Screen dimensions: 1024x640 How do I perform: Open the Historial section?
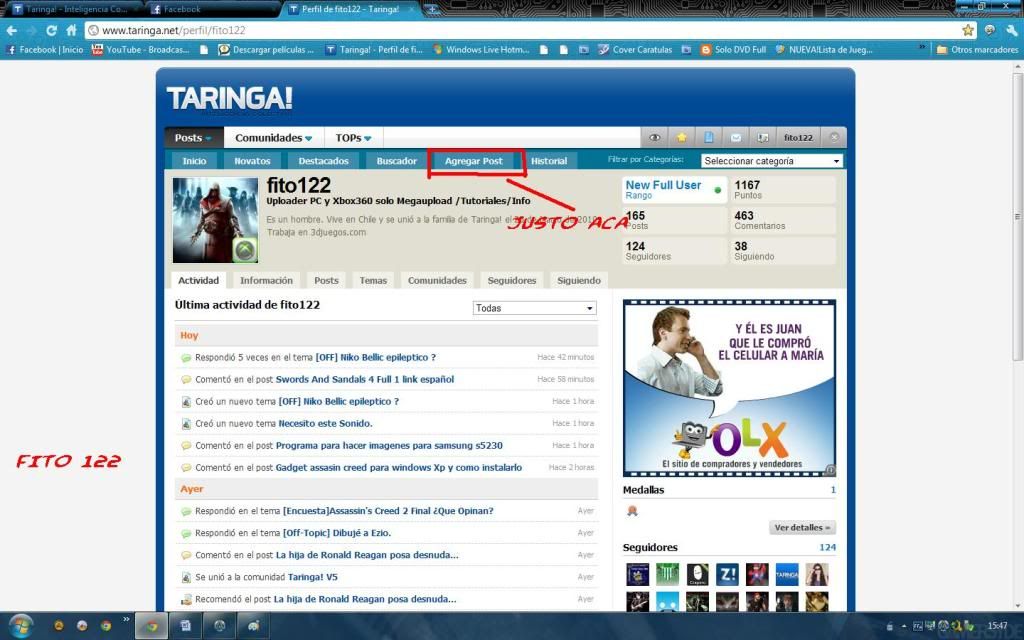coord(549,161)
